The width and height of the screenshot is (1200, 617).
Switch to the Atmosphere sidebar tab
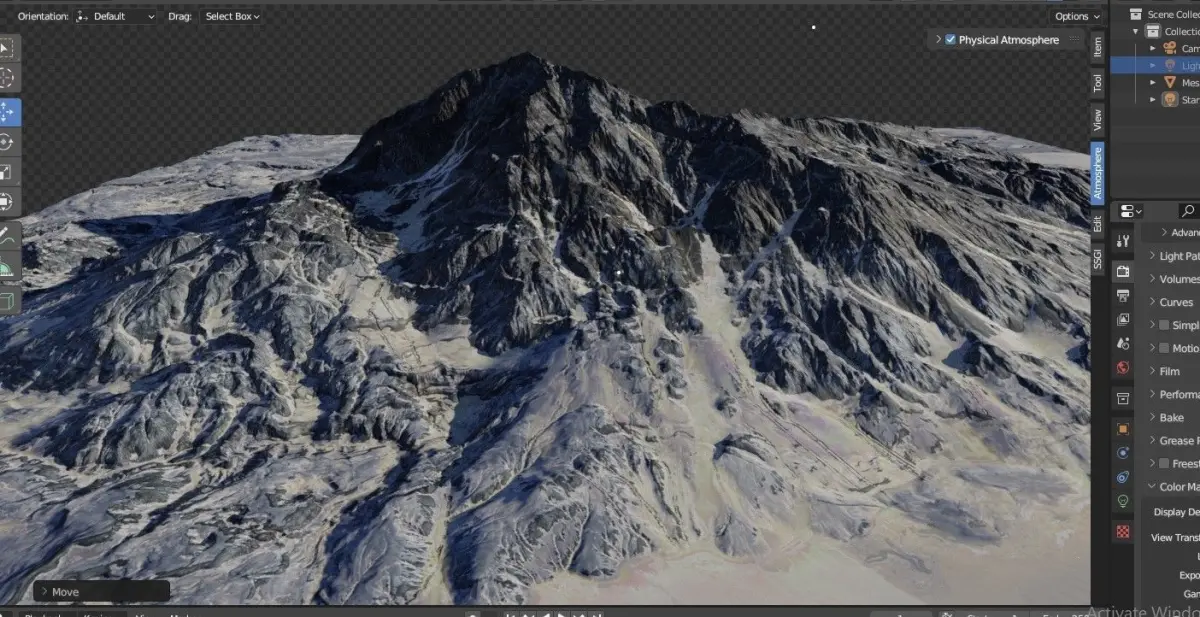pyautogui.click(x=1097, y=173)
